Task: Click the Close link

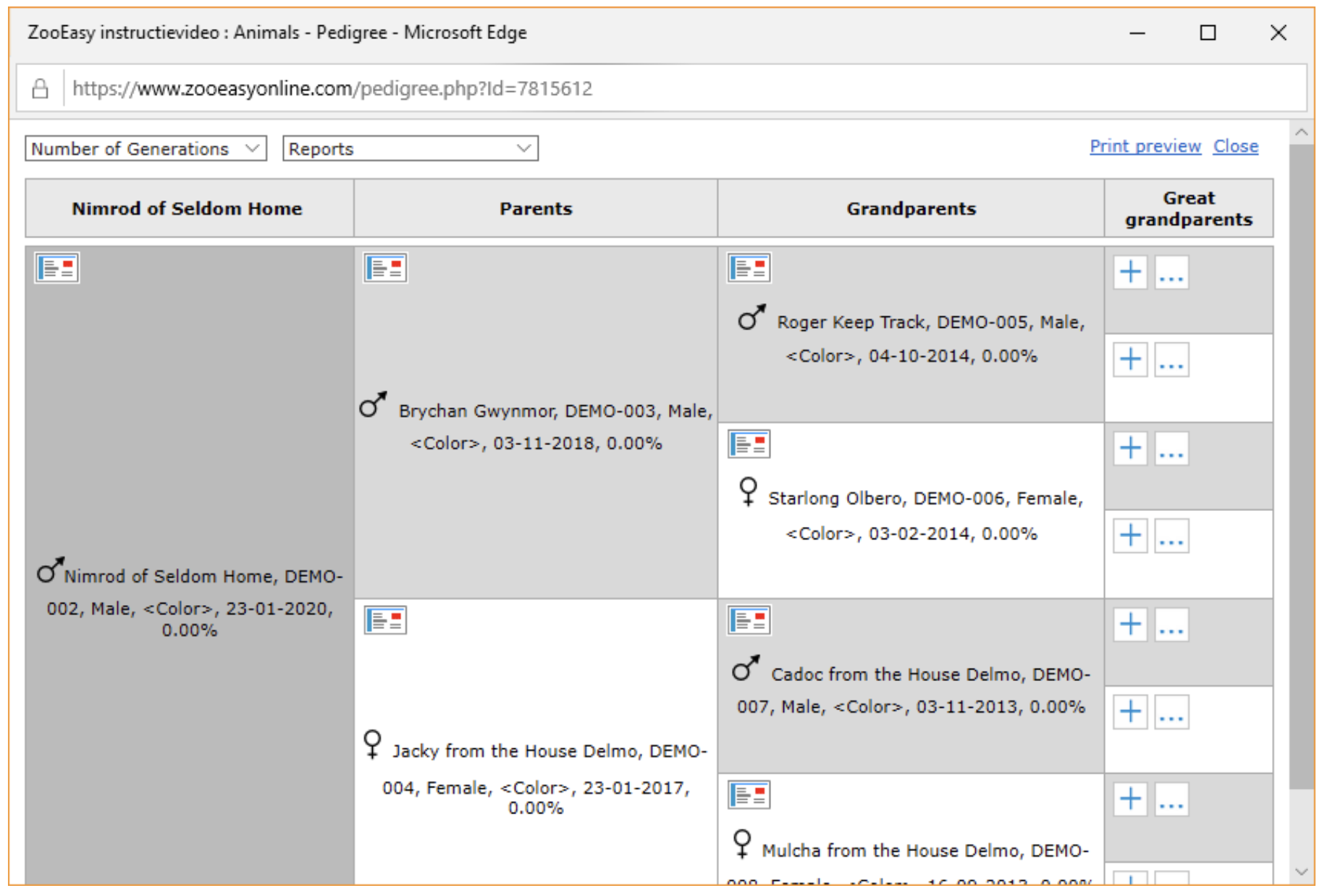Action: (x=1236, y=146)
